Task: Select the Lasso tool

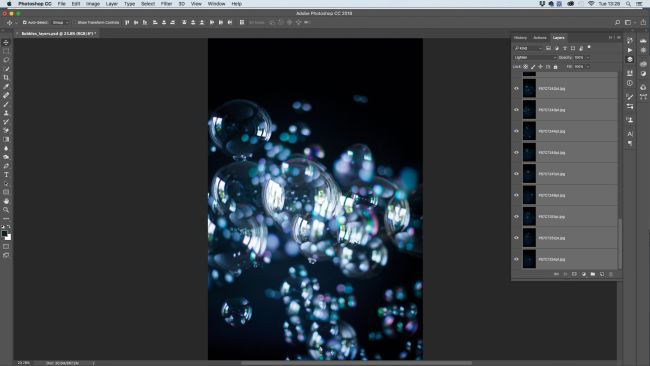Action: tap(6, 60)
